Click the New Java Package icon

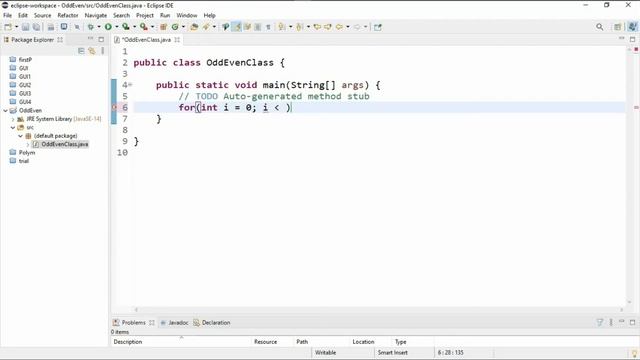tap(163, 27)
